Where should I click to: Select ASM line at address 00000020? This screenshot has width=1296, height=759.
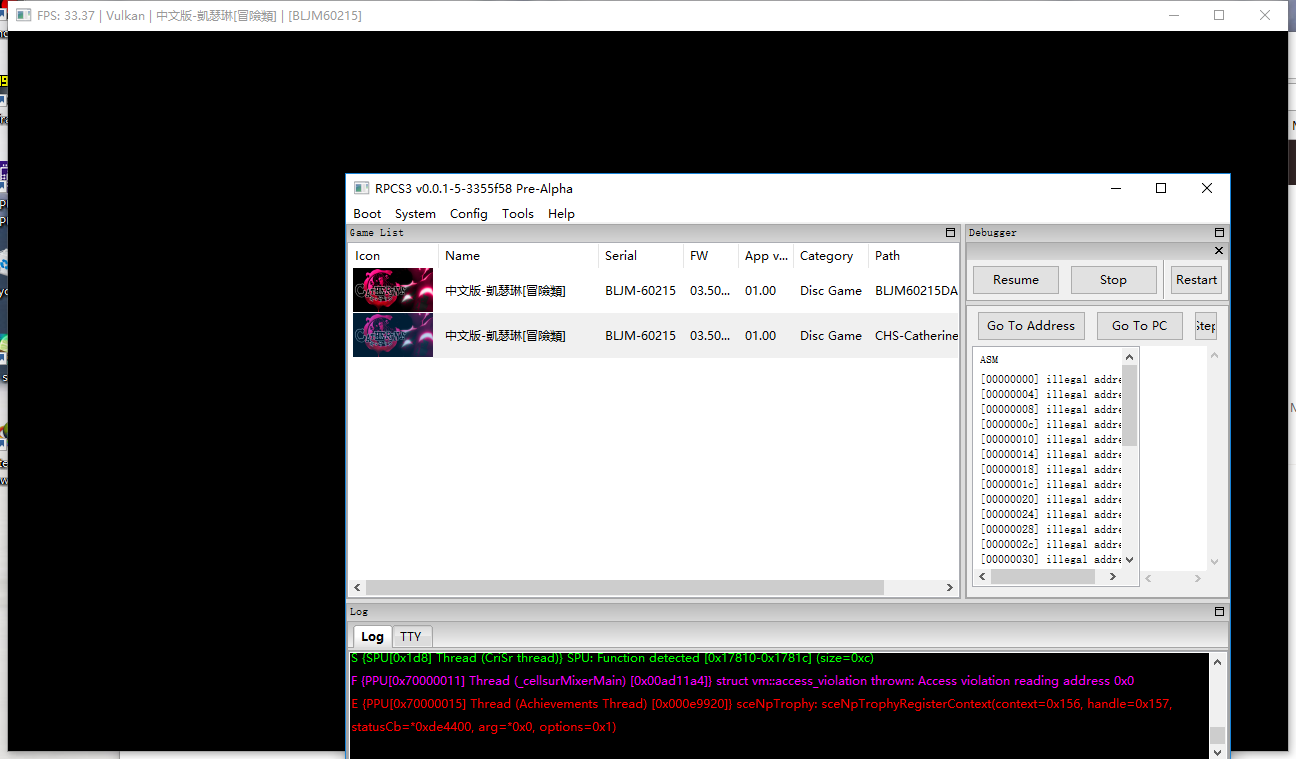pyautogui.click(x=1050, y=499)
